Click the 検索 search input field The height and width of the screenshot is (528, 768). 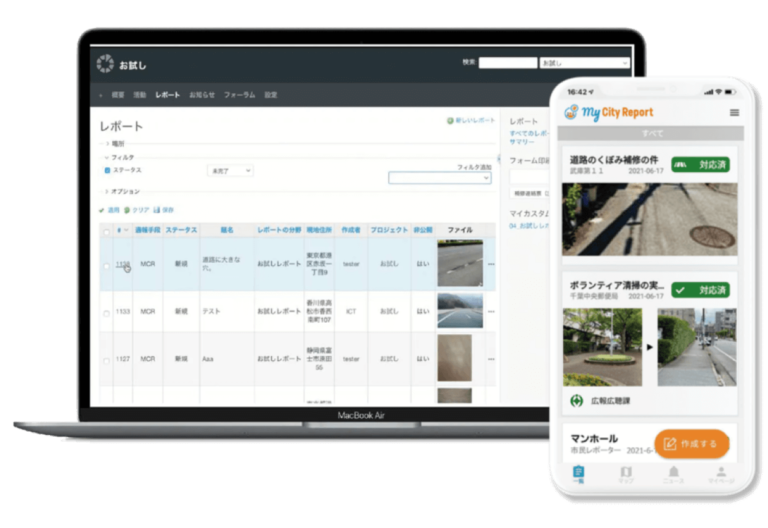[x=507, y=62]
